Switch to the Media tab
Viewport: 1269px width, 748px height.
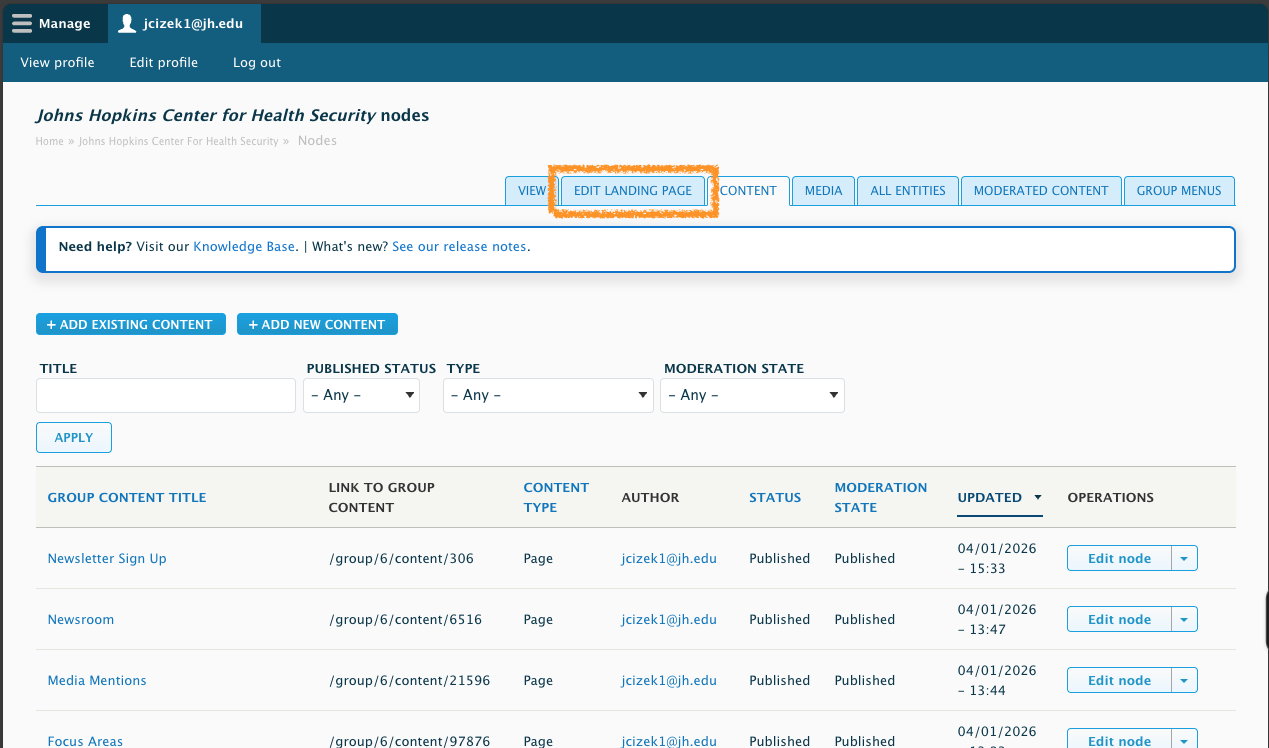tap(823, 190)
